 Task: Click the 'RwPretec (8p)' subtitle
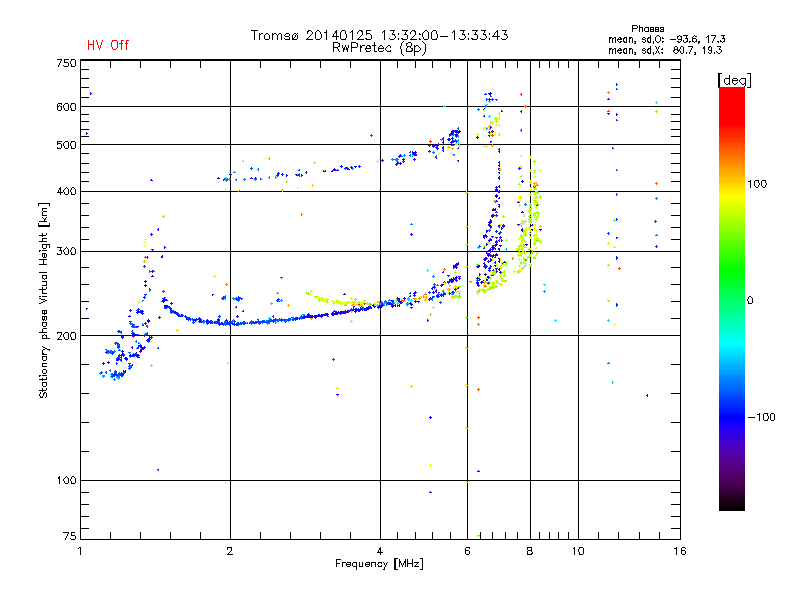[379, 48]
